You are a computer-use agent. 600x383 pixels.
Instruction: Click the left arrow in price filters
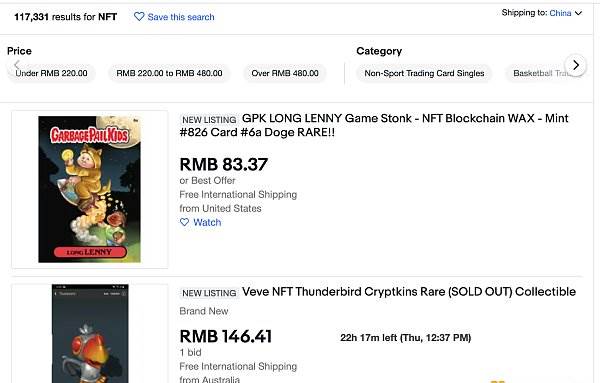pos(16,65)
